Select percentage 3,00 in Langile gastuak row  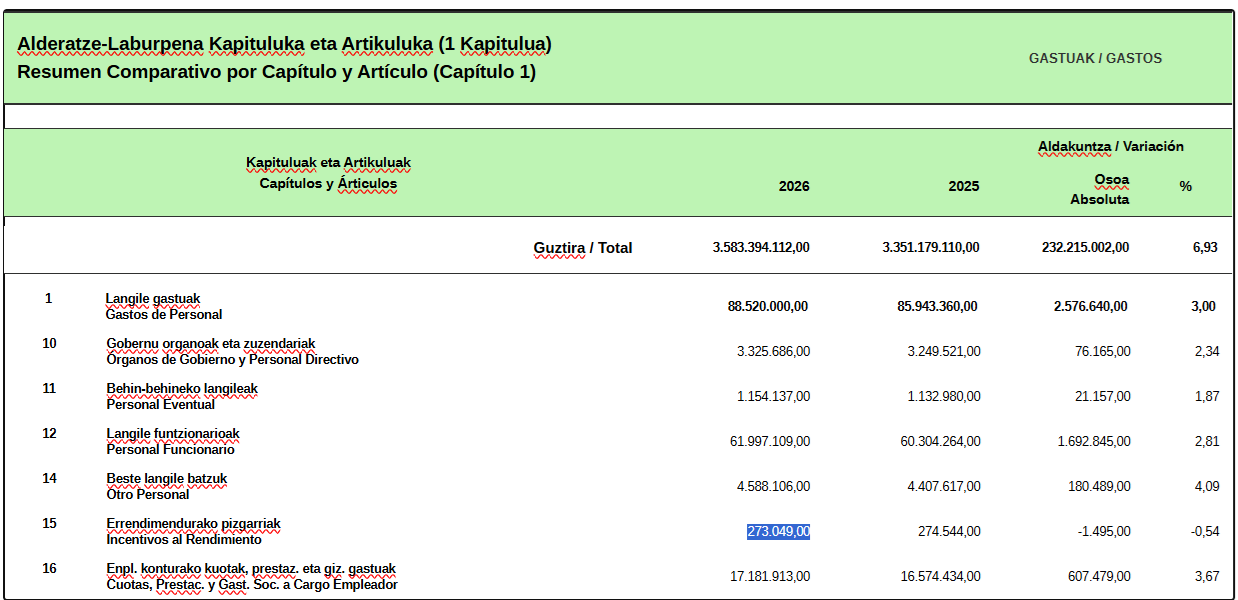click(x=1204, y=307)
